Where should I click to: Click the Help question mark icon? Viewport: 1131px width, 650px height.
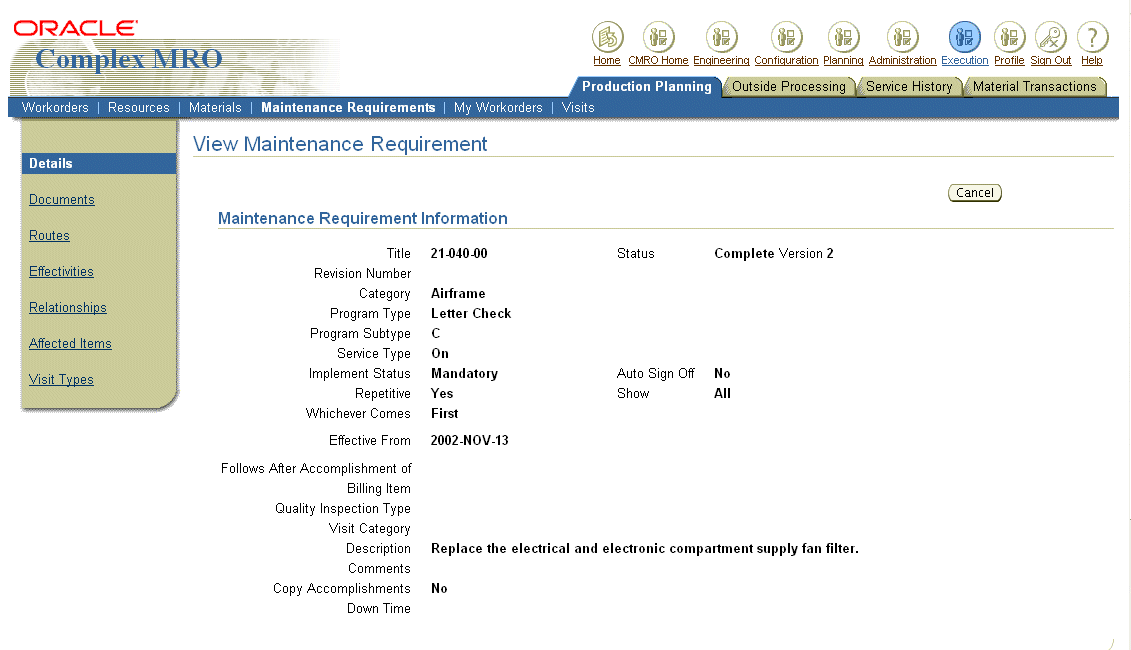(1092, 37)
